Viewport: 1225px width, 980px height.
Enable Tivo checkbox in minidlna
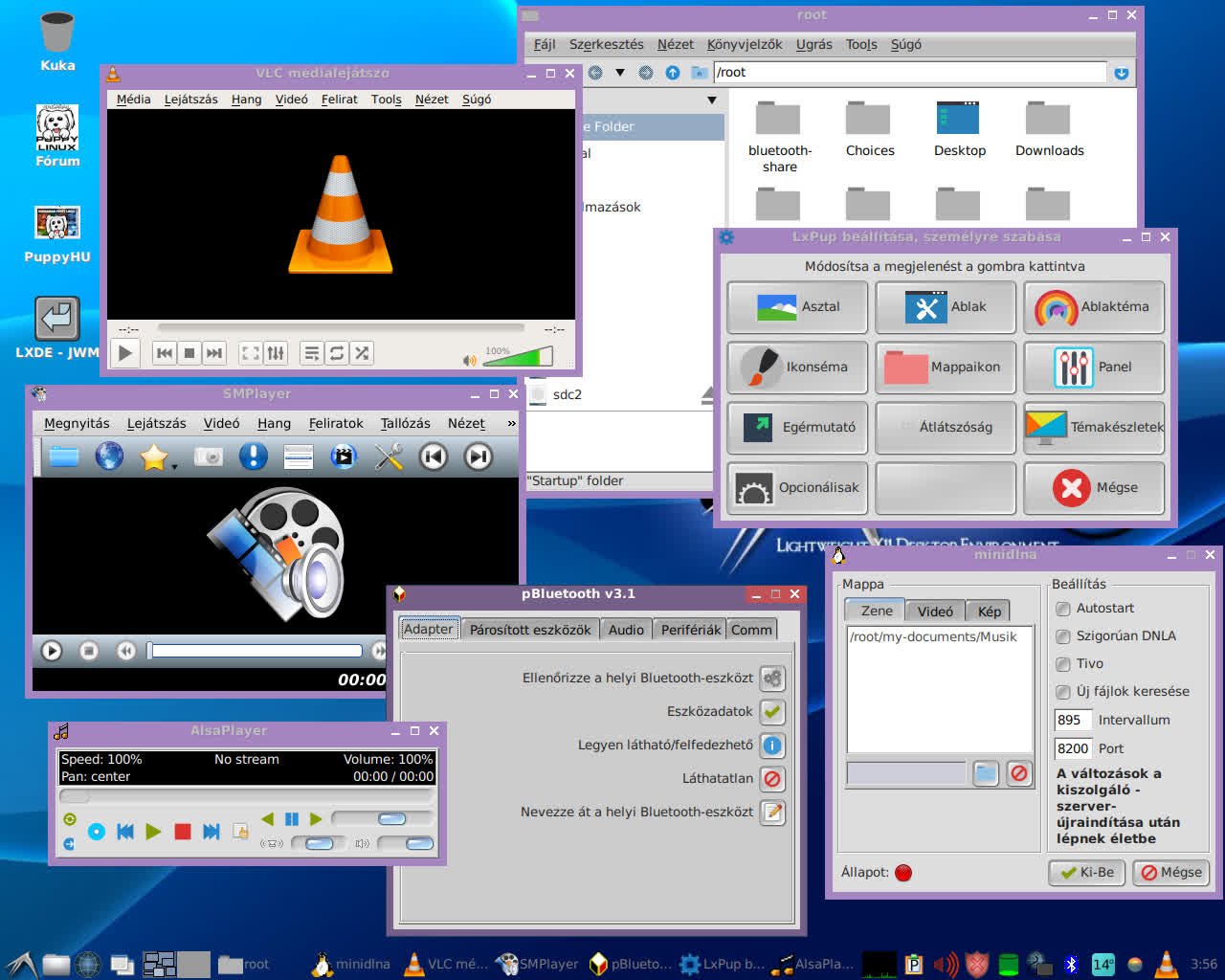point(1062,663)
